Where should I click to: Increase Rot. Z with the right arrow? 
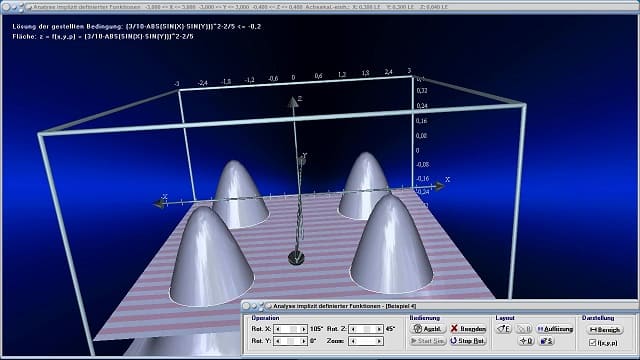click(379, 329)
